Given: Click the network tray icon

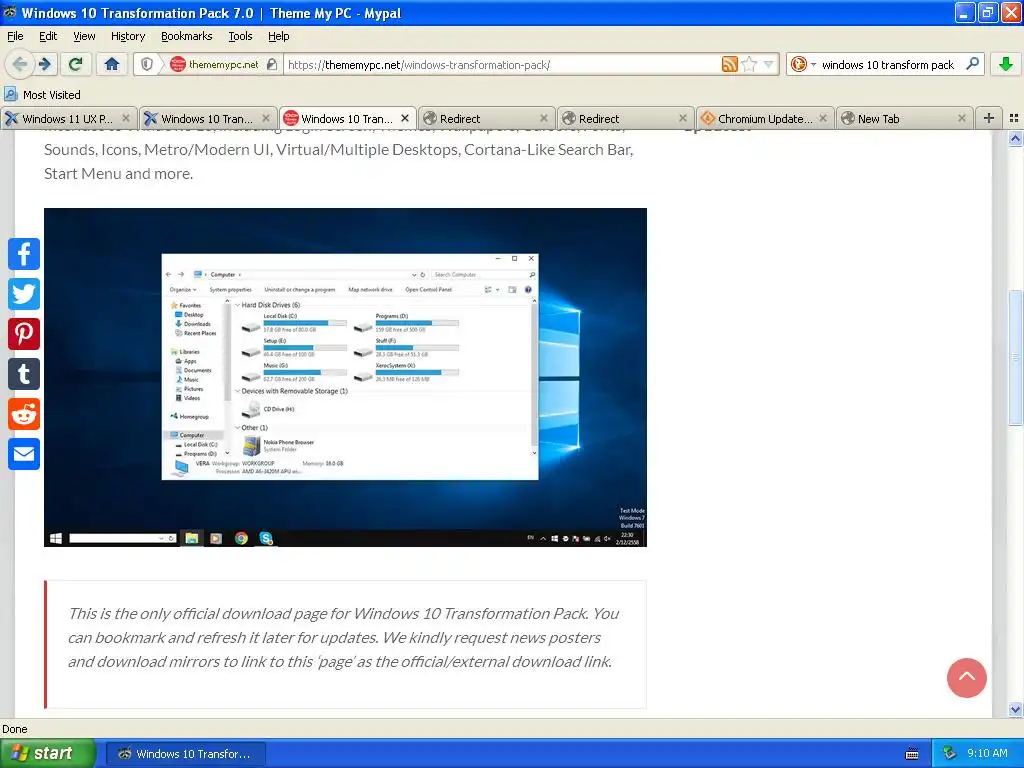Looking at the screenshot, I should [950, 753].
